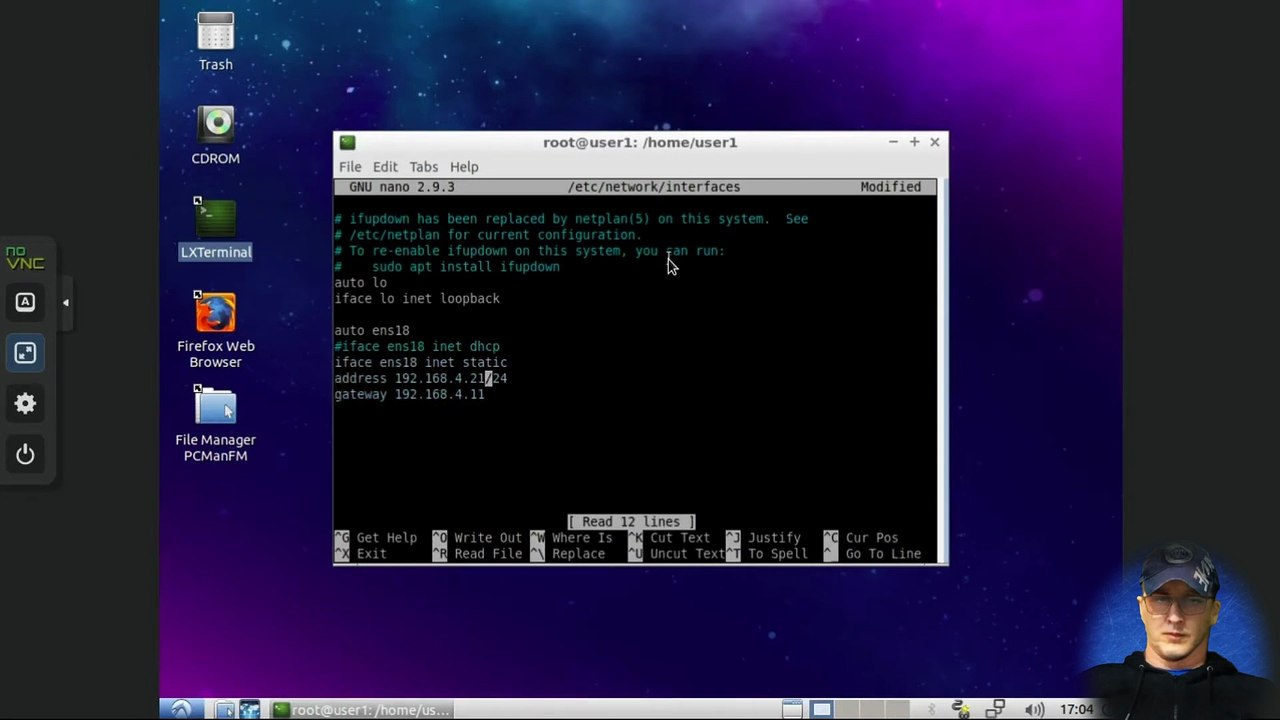Image resolution: width=1280 pixels, height=720 pixels.
Task: Click the /etc/network/interfaces file name header
Action: 654,187
